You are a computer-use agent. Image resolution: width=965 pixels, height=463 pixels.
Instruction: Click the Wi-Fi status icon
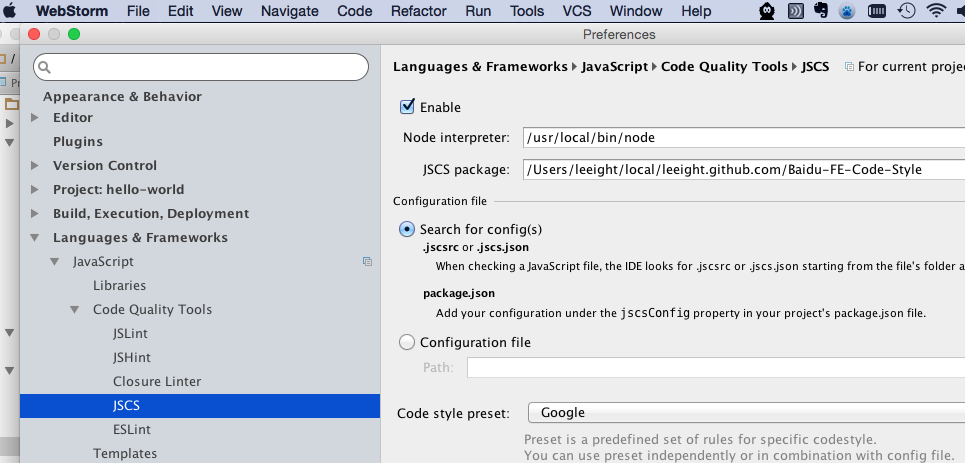(x=935, y=11)
